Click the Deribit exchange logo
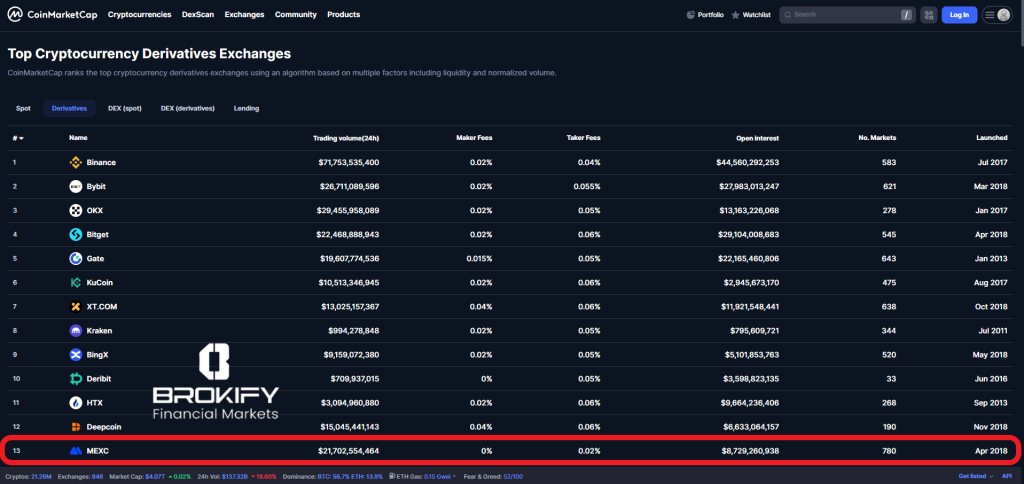This screenshot has width=1024, height=484. 75,378
